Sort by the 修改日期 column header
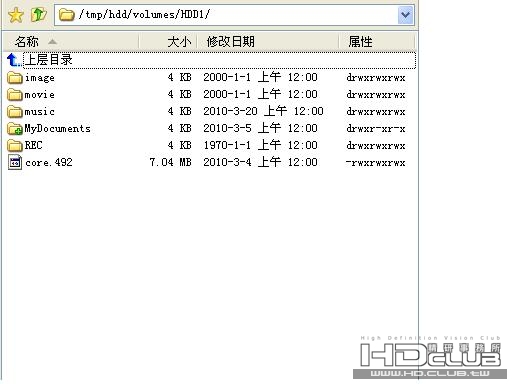Screen dimensions: 512x384 268,42
